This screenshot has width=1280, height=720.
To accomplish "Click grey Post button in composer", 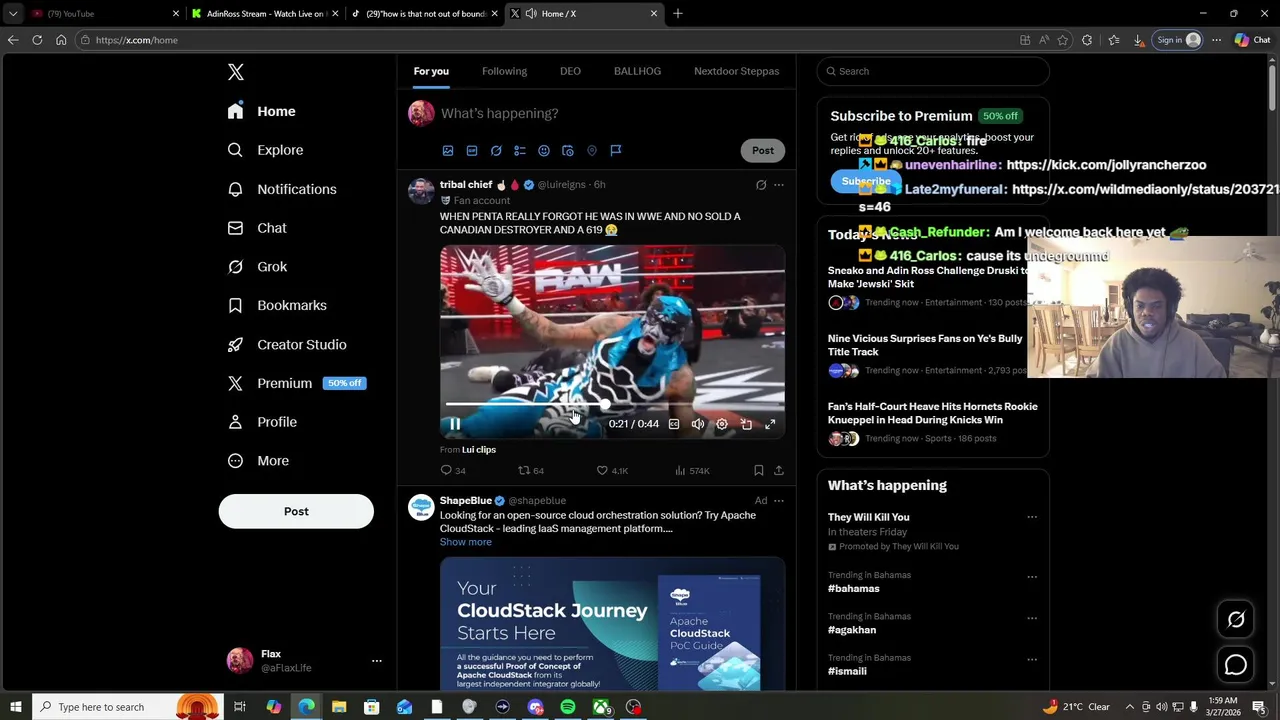I will [x=763, y=150].
